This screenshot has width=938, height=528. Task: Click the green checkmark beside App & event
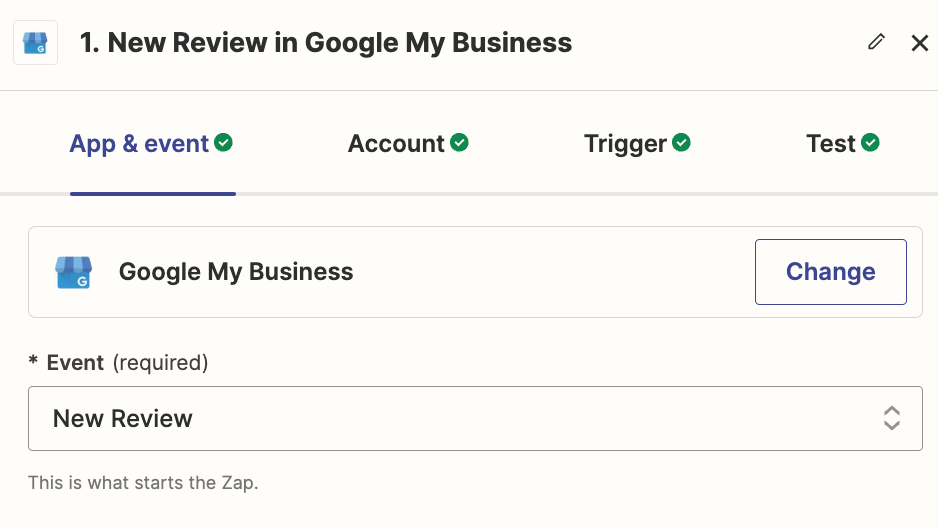click(x=224, y=143)
